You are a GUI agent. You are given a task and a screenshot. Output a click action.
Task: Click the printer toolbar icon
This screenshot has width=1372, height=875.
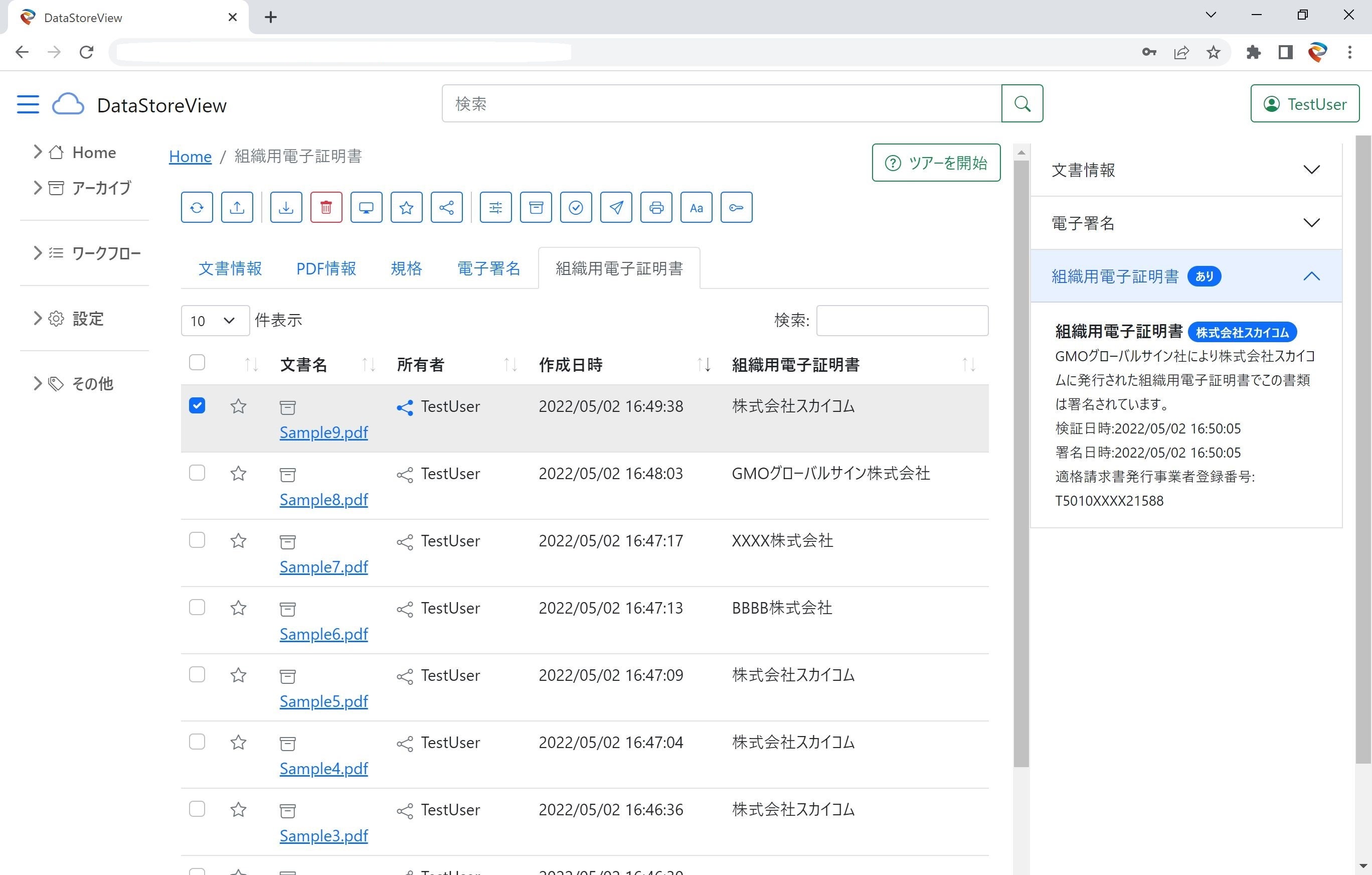[x=656, y=208]
